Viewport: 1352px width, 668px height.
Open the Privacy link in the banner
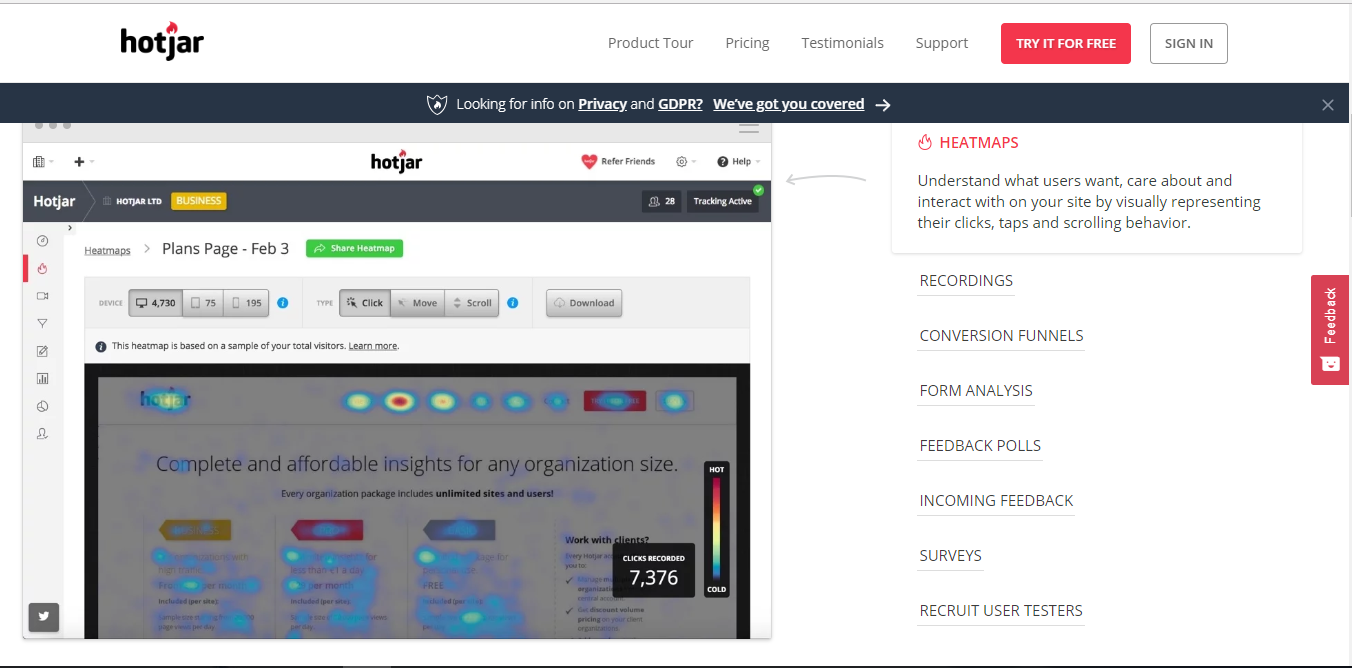pyautogui.click(x=602, y=104)
